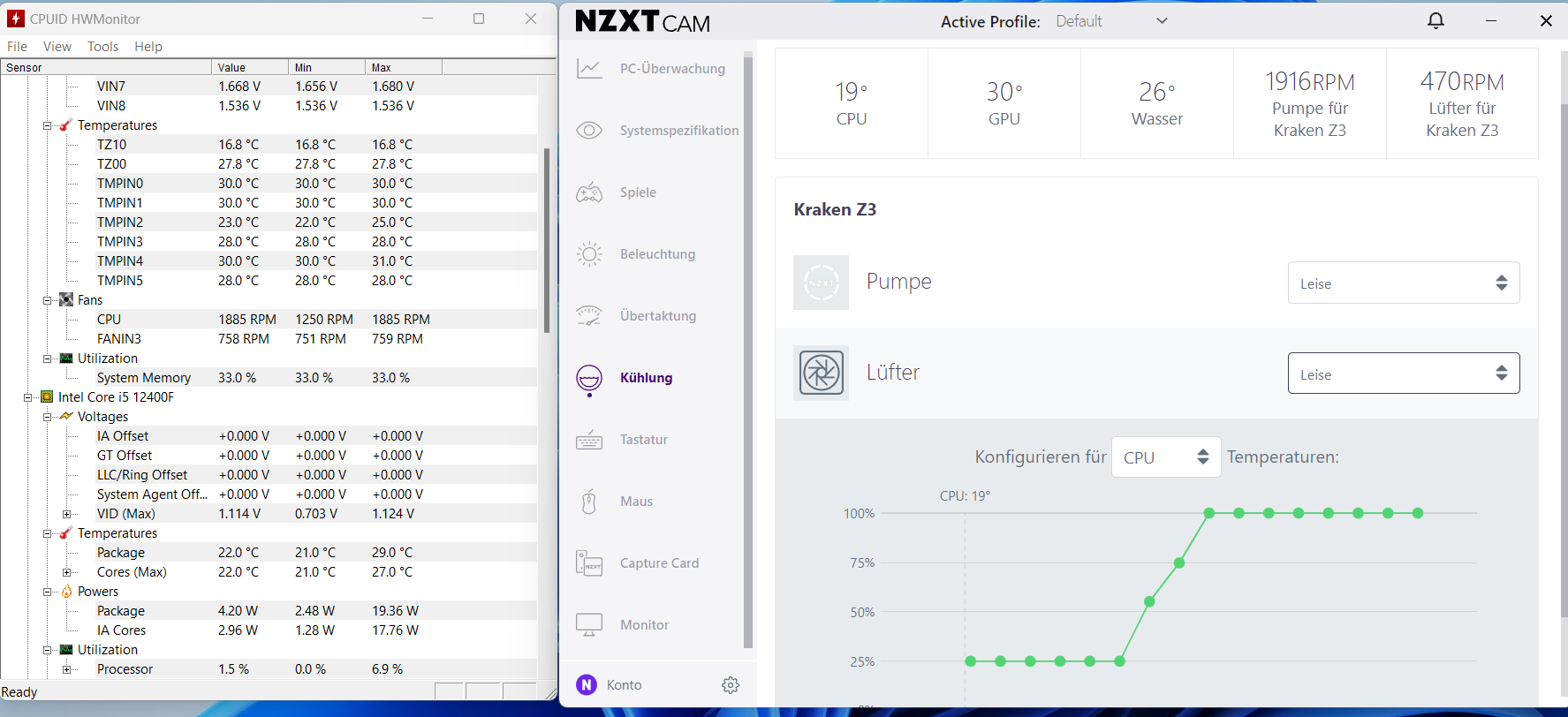Open Übertaktung gauge icon
Image resolution: width=1568 pixels, height=717 pixels.
point(589,316)
